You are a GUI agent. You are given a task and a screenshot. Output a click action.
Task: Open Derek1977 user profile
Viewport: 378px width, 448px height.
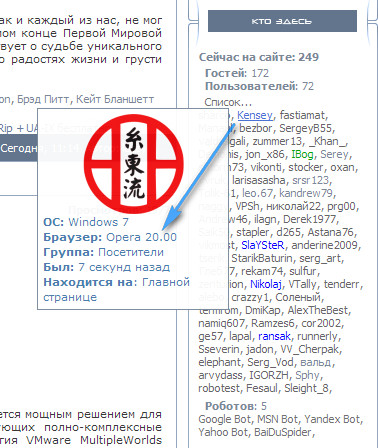(309, 219)
